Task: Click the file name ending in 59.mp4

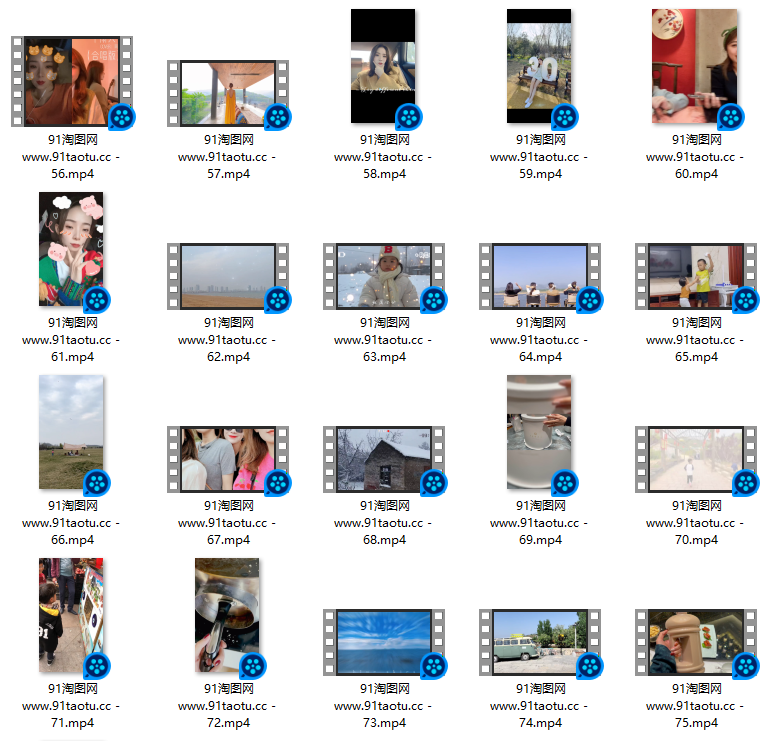Action: [x=540, y=157]
